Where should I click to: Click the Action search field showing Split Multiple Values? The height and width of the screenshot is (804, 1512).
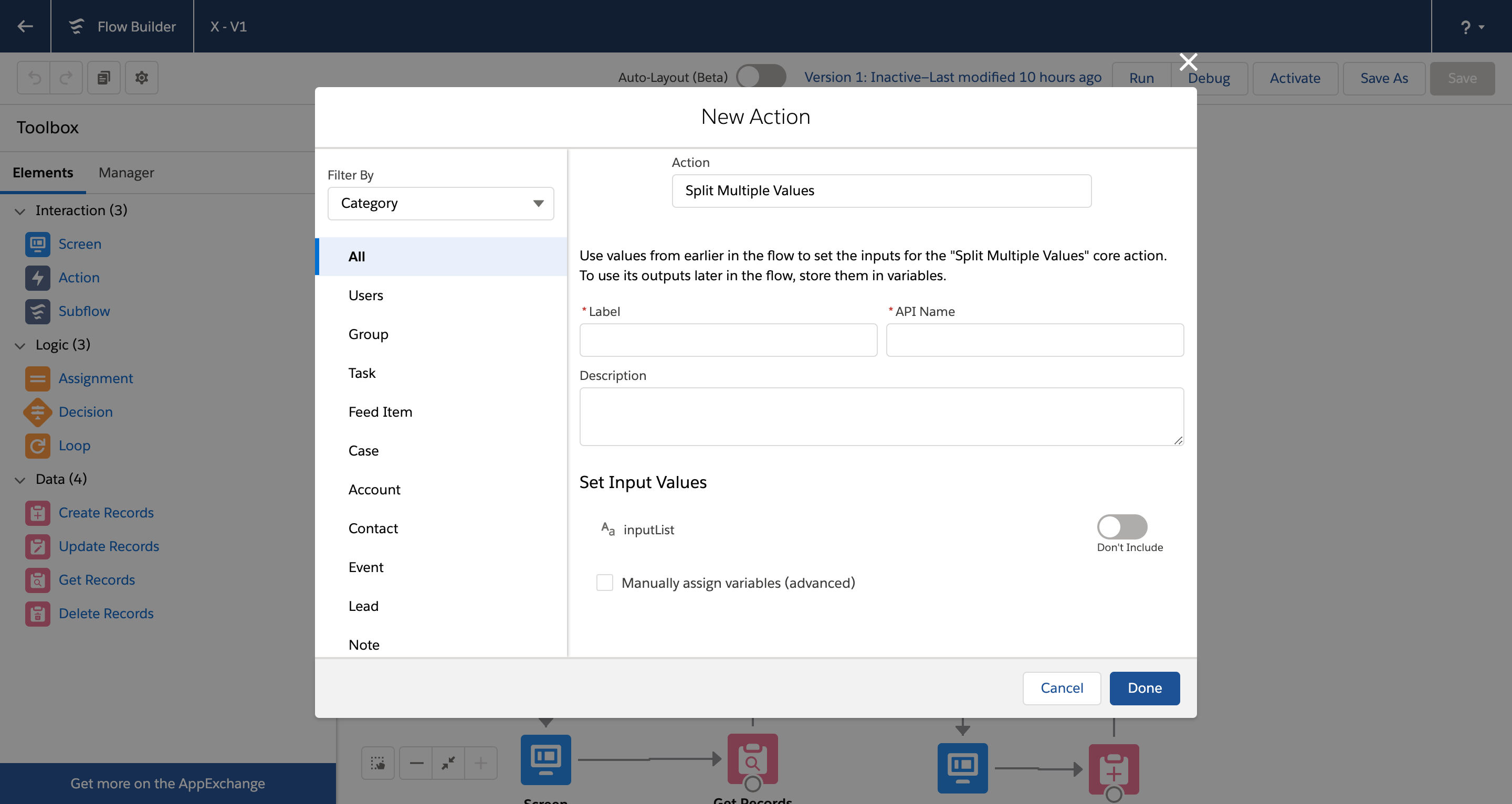(881, 190)
